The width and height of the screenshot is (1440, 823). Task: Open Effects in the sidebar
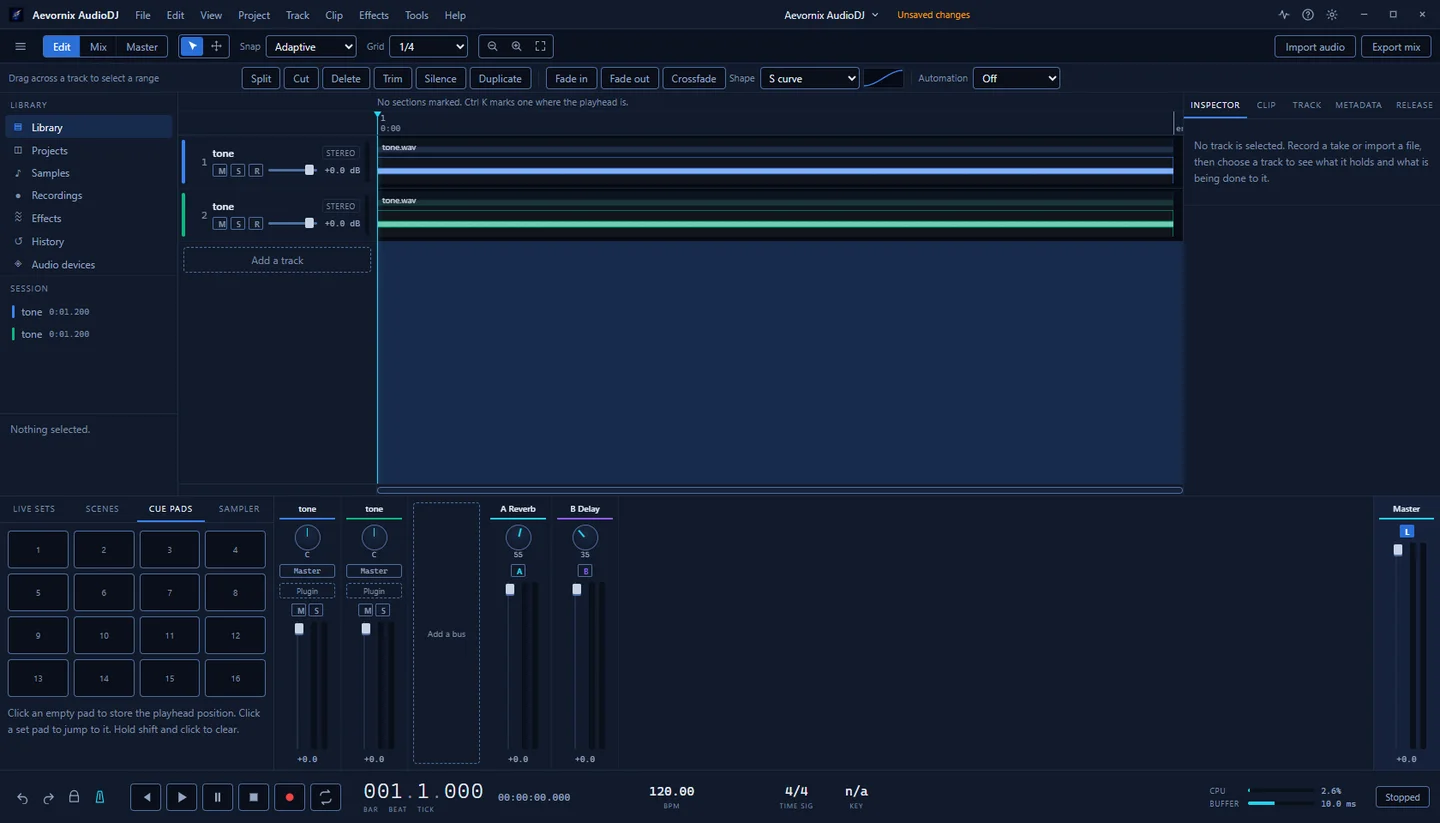[x=89, y=218]
